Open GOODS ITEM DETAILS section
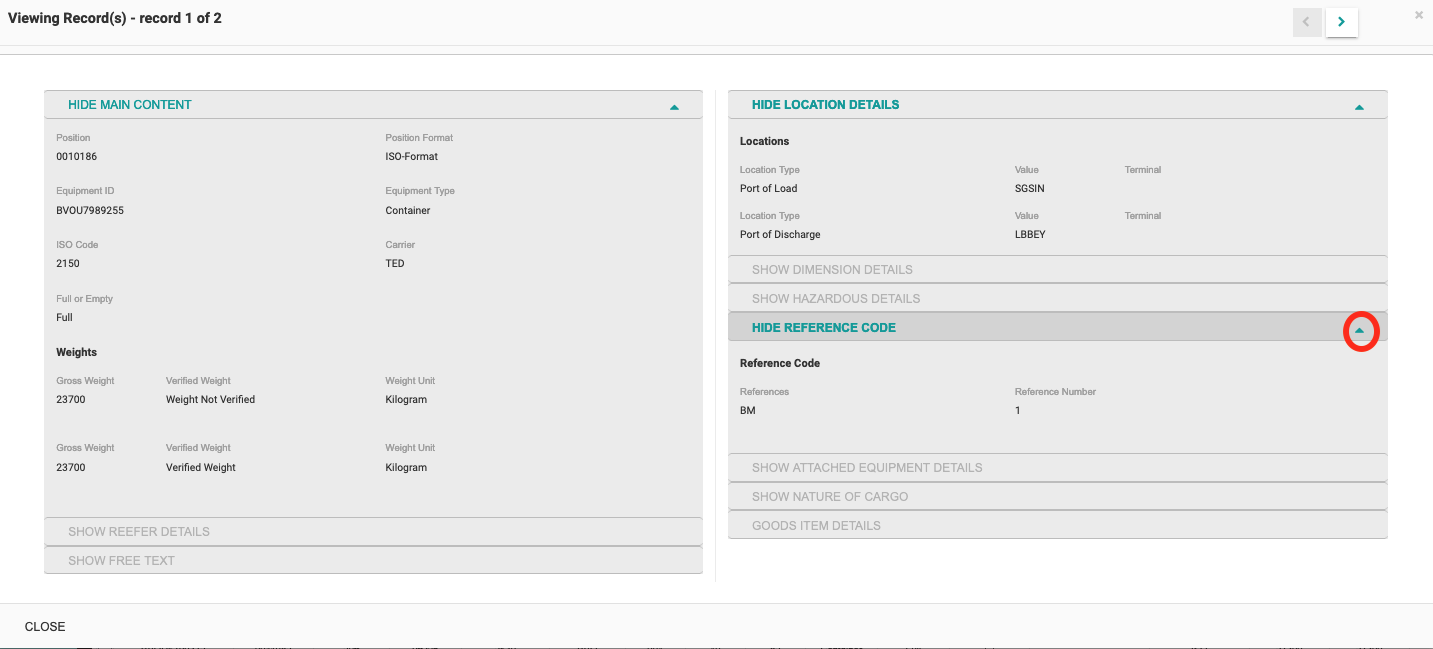This screenshot has width=1433, height=649. pyautogui.click(x=816, y=526)
